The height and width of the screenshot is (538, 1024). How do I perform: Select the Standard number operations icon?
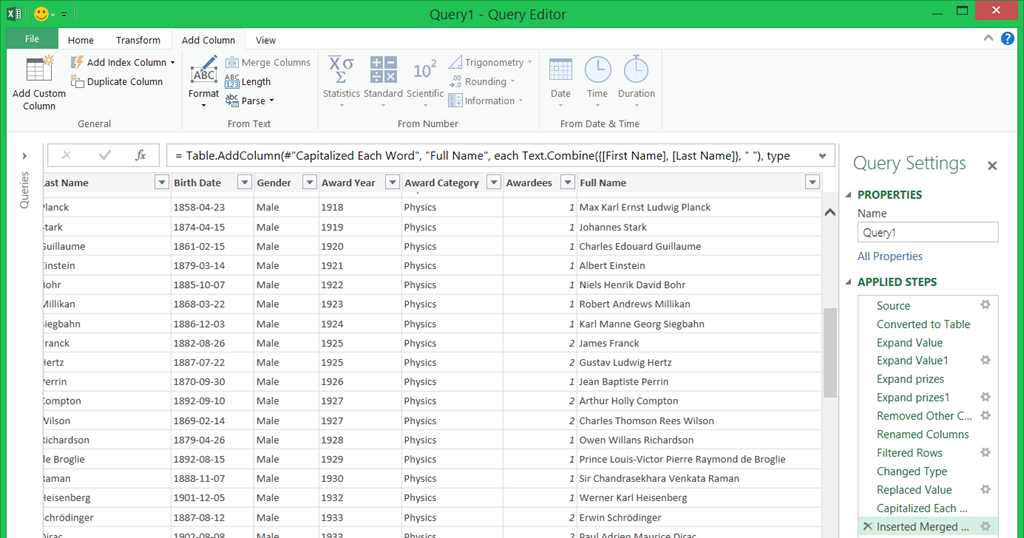[x=383, y=70]
